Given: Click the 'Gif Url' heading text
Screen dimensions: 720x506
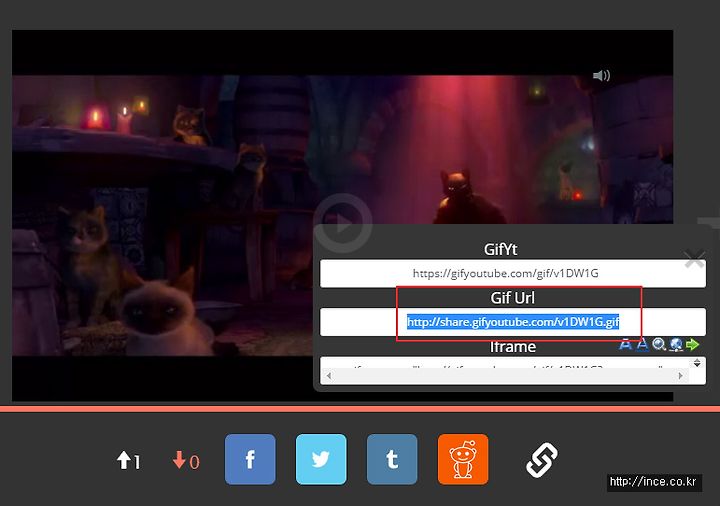Looking at the screenshot, I should point(512,298).
